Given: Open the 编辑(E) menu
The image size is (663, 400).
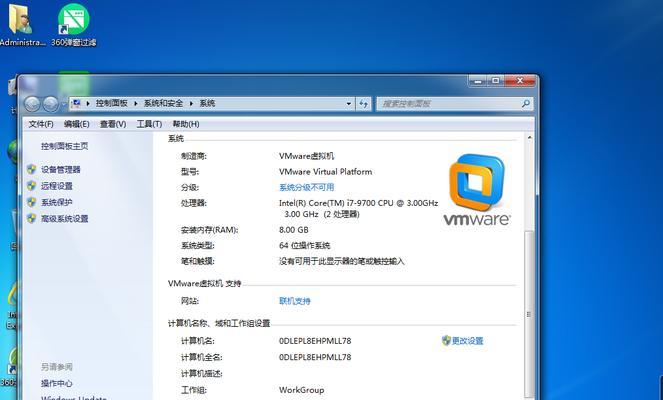Looking at the screenshot, I should pos(77,124).
